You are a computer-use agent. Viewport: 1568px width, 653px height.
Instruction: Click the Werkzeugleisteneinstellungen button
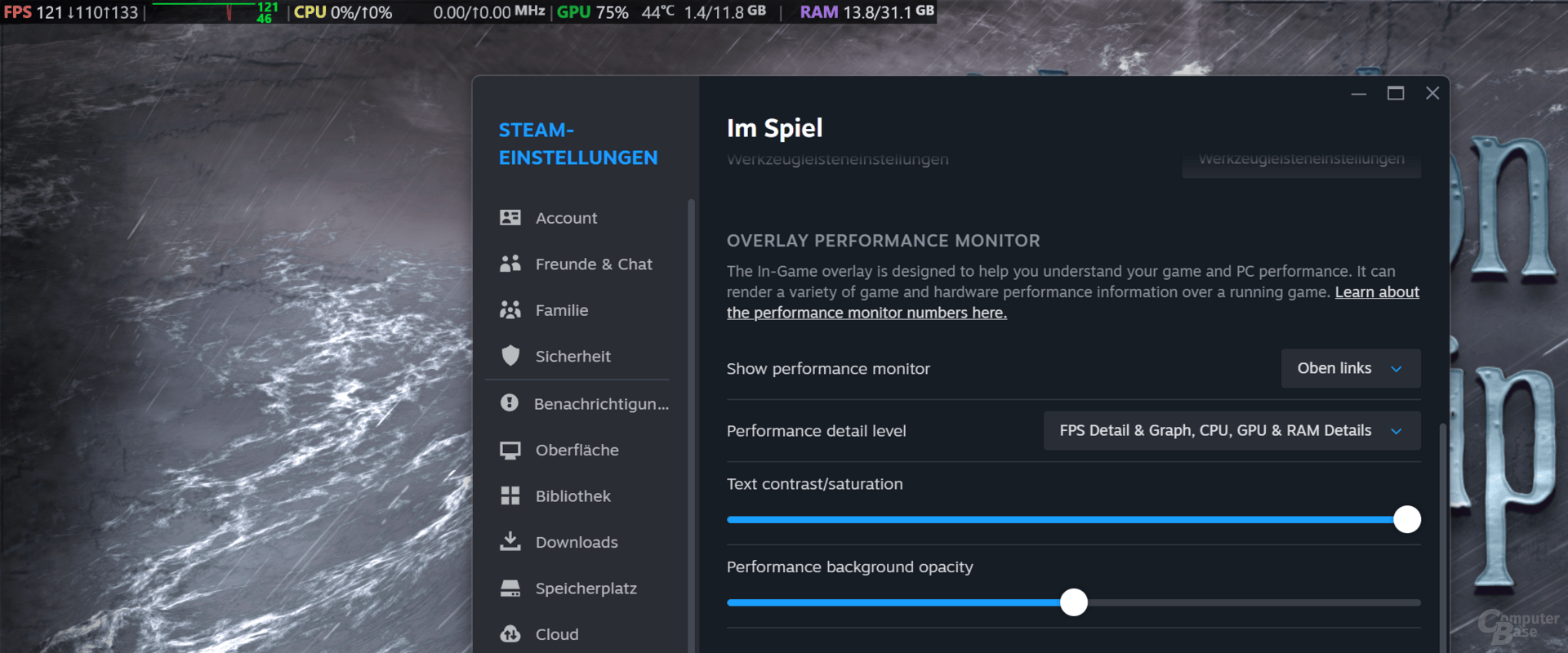[1301, 163]
